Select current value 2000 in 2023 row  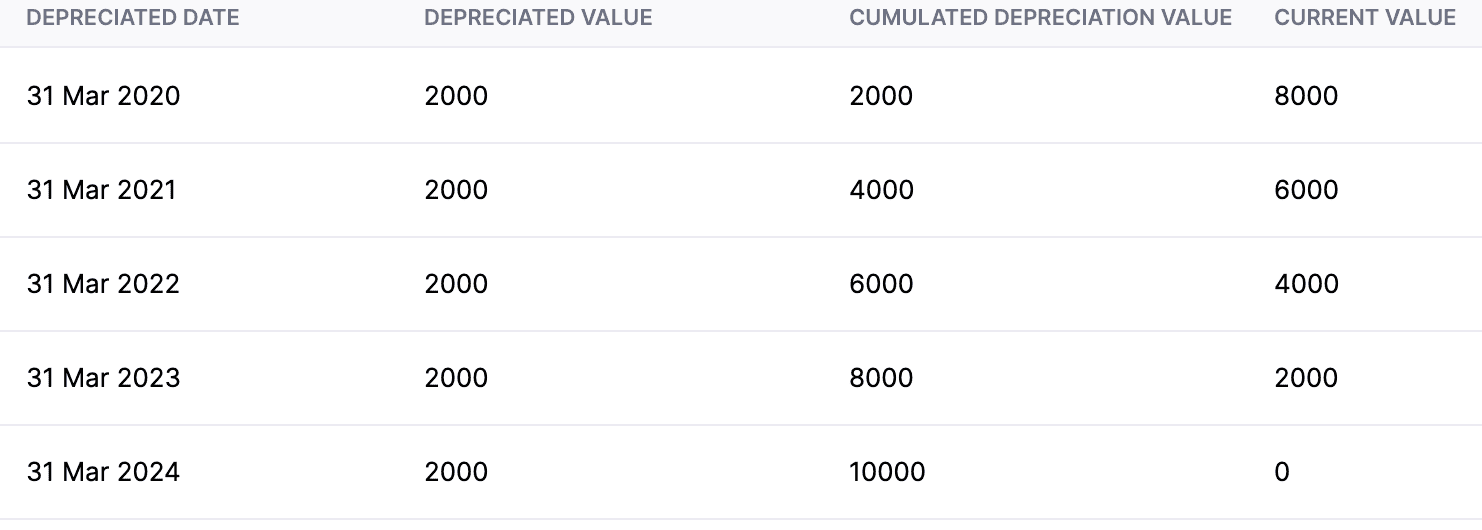[x=1306, y=378]
